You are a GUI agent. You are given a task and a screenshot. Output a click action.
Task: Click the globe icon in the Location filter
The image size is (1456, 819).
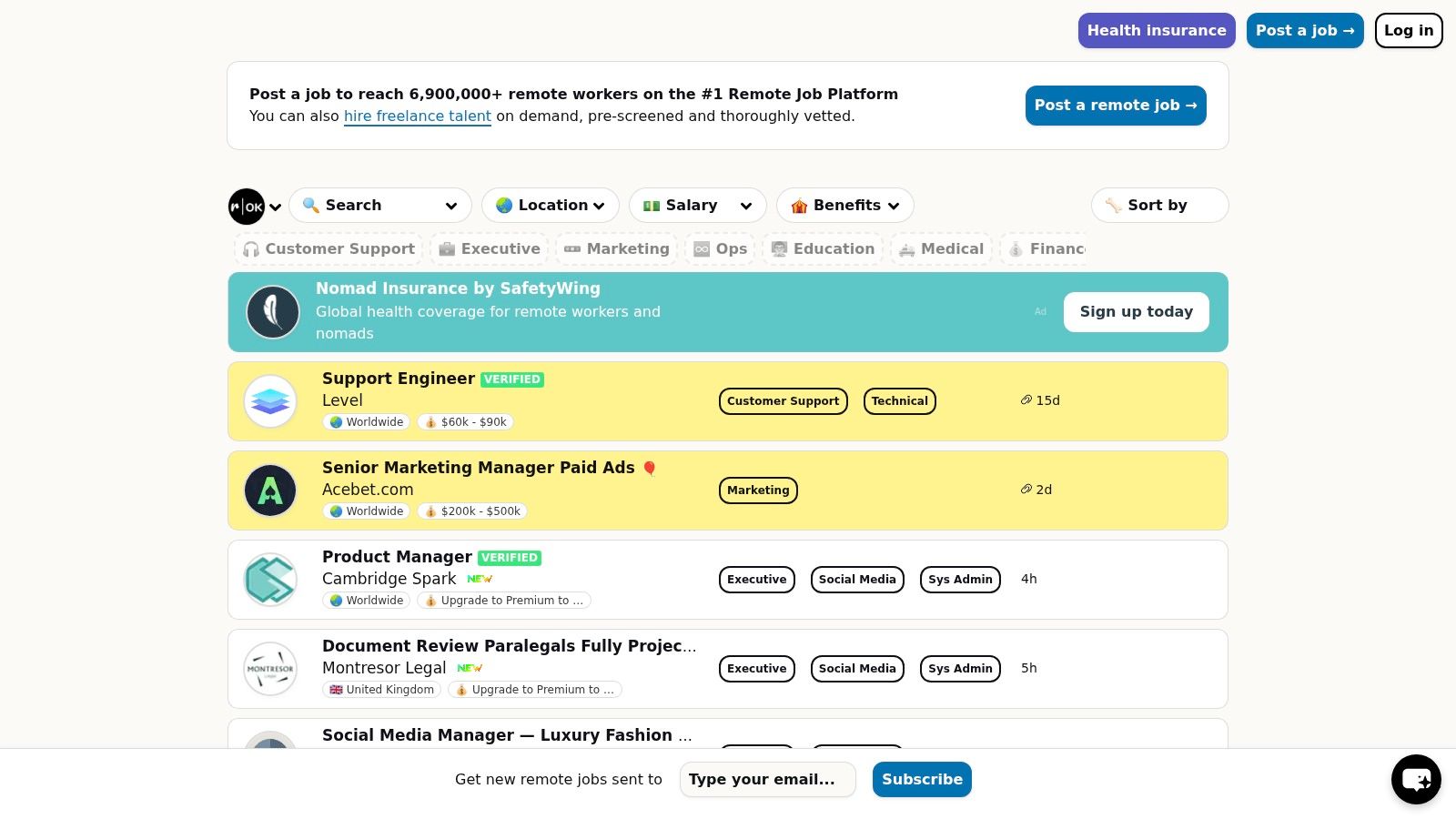[504, 206]
